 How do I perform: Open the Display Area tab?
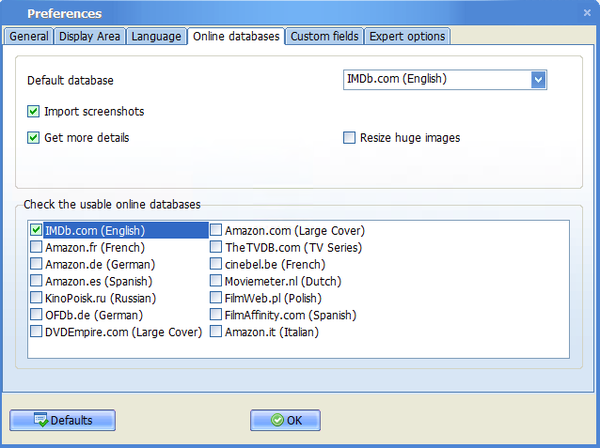click(90, 36)
